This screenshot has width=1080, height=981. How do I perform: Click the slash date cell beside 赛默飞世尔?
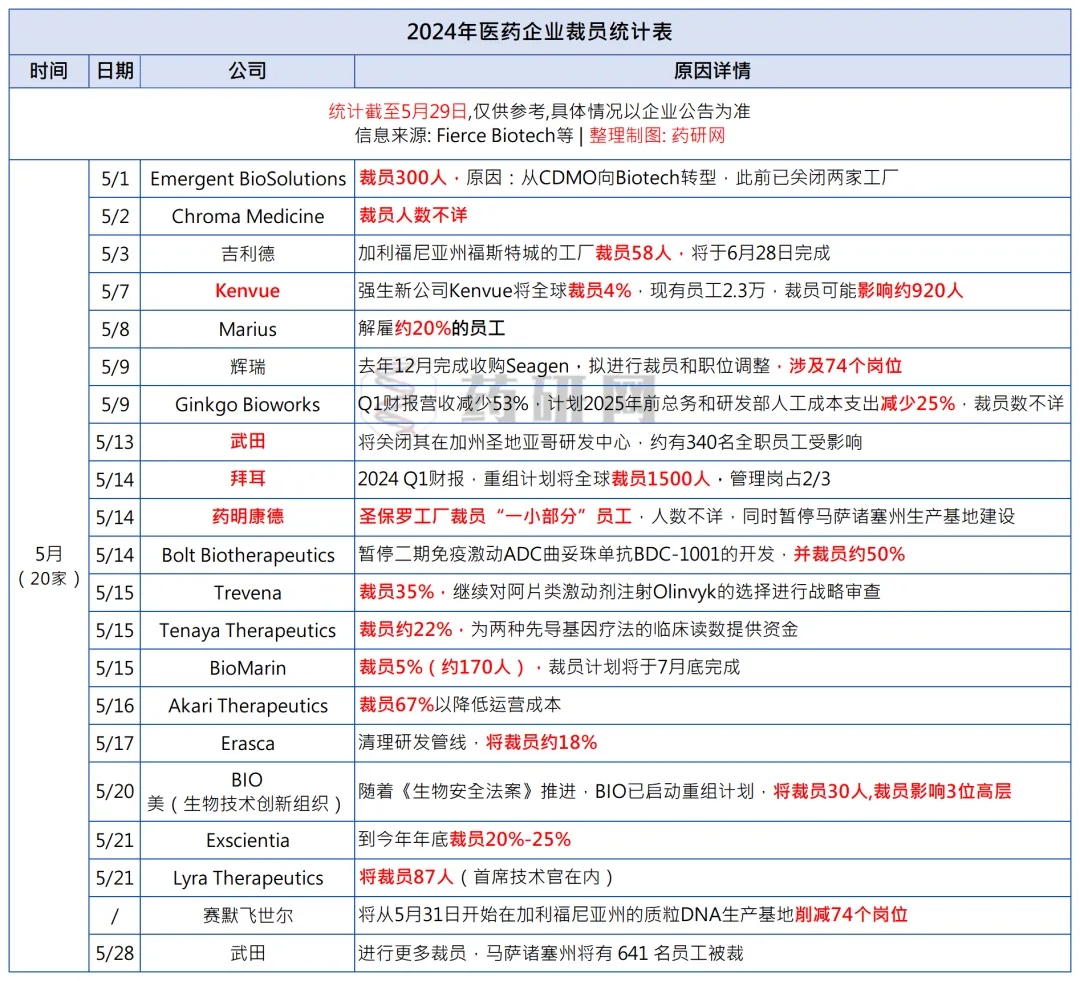(x=115, y=916)
